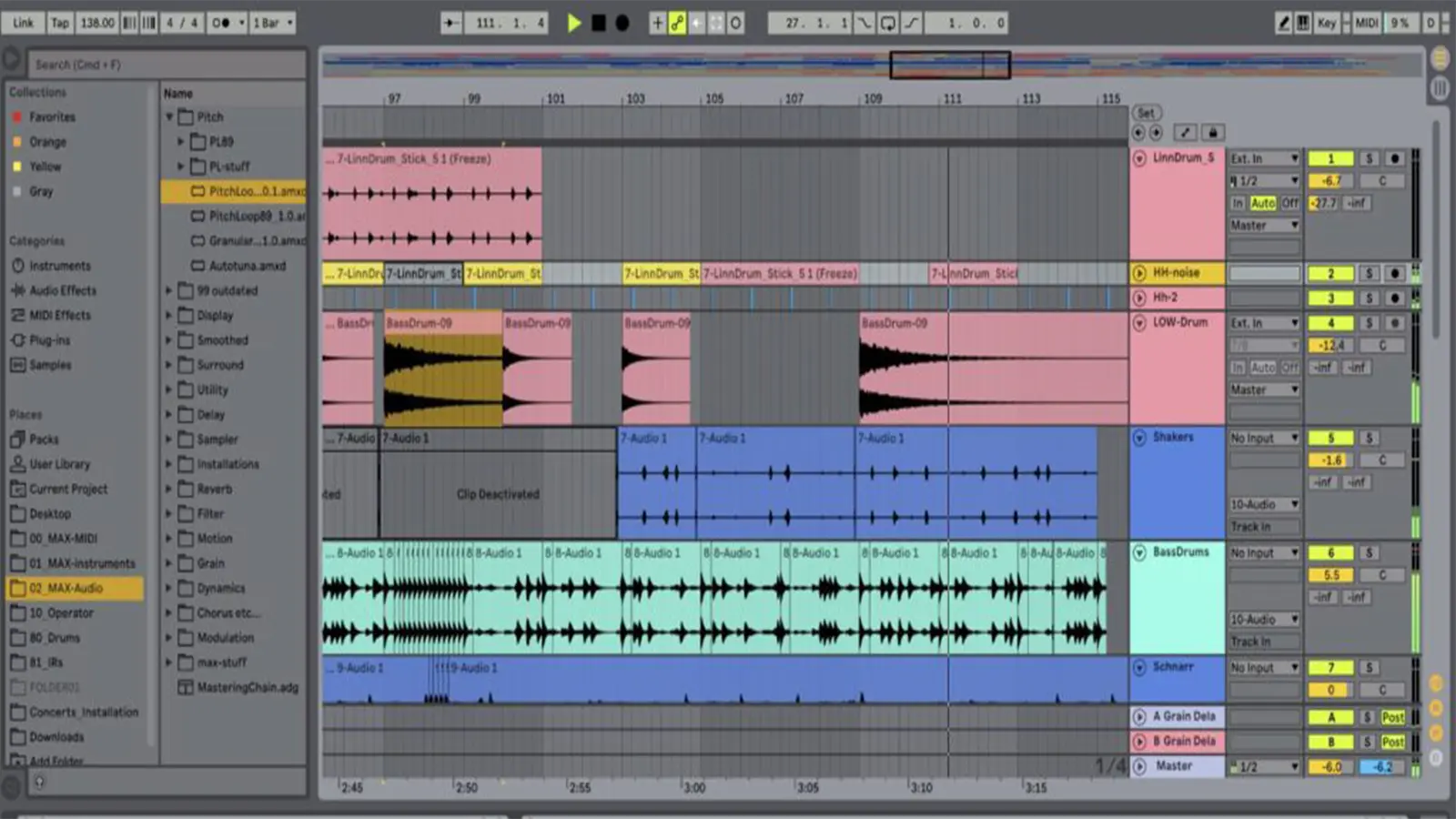Click the tempo field 138.00

click(97, 23)
